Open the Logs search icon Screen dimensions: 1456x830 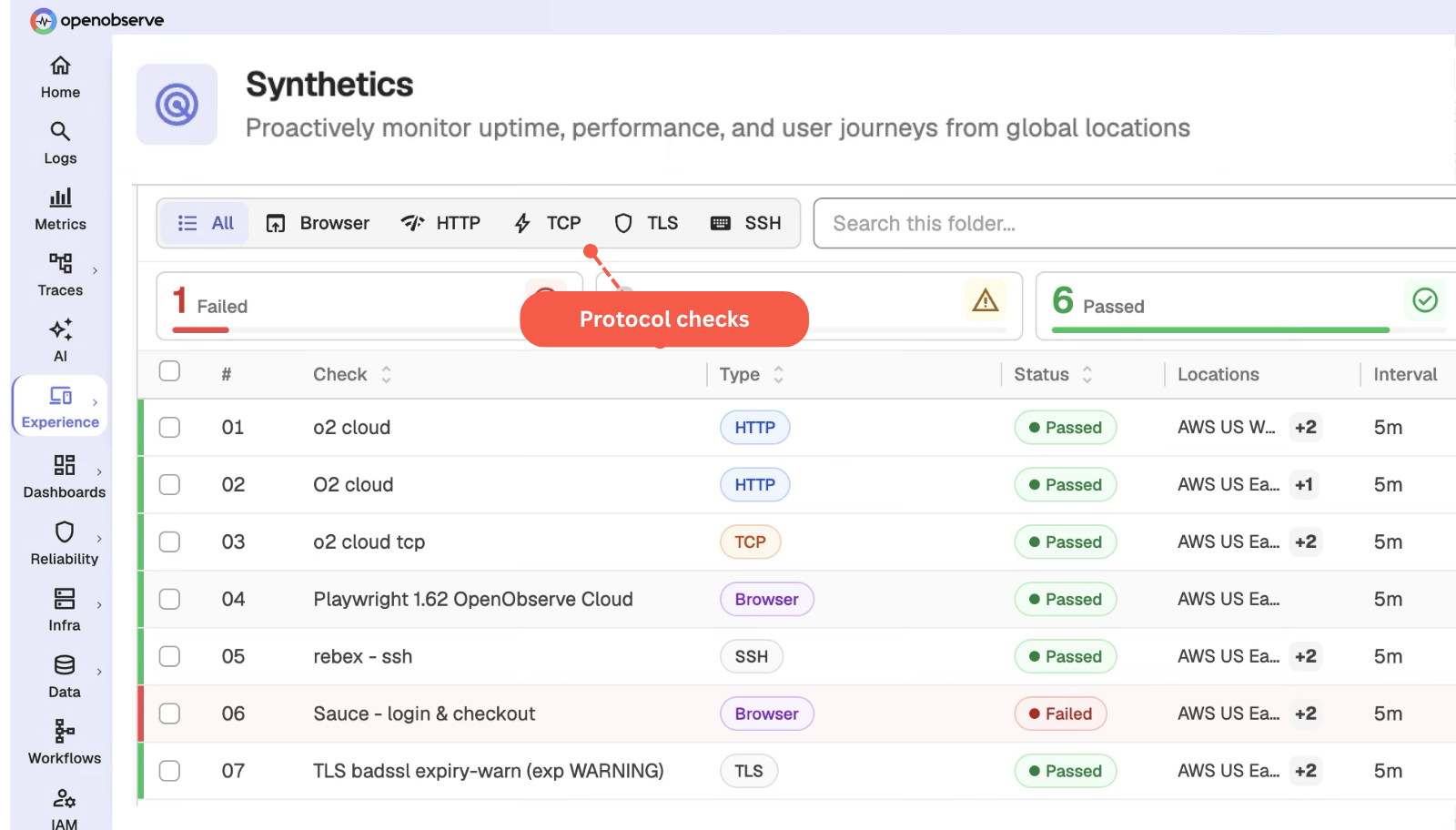[x=60, y=132]
